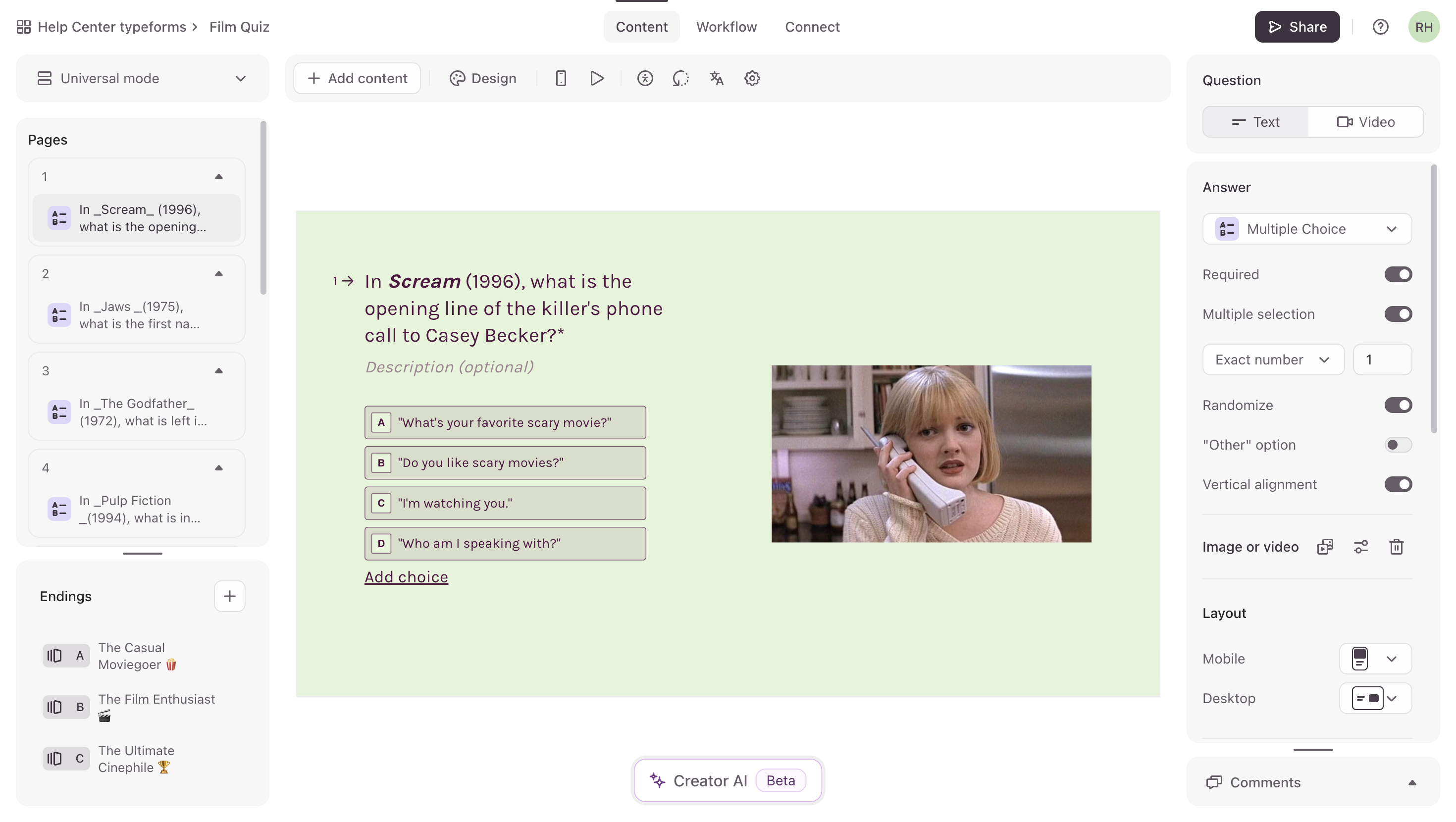Click the translate languages icon

click(x=716, y=78)
